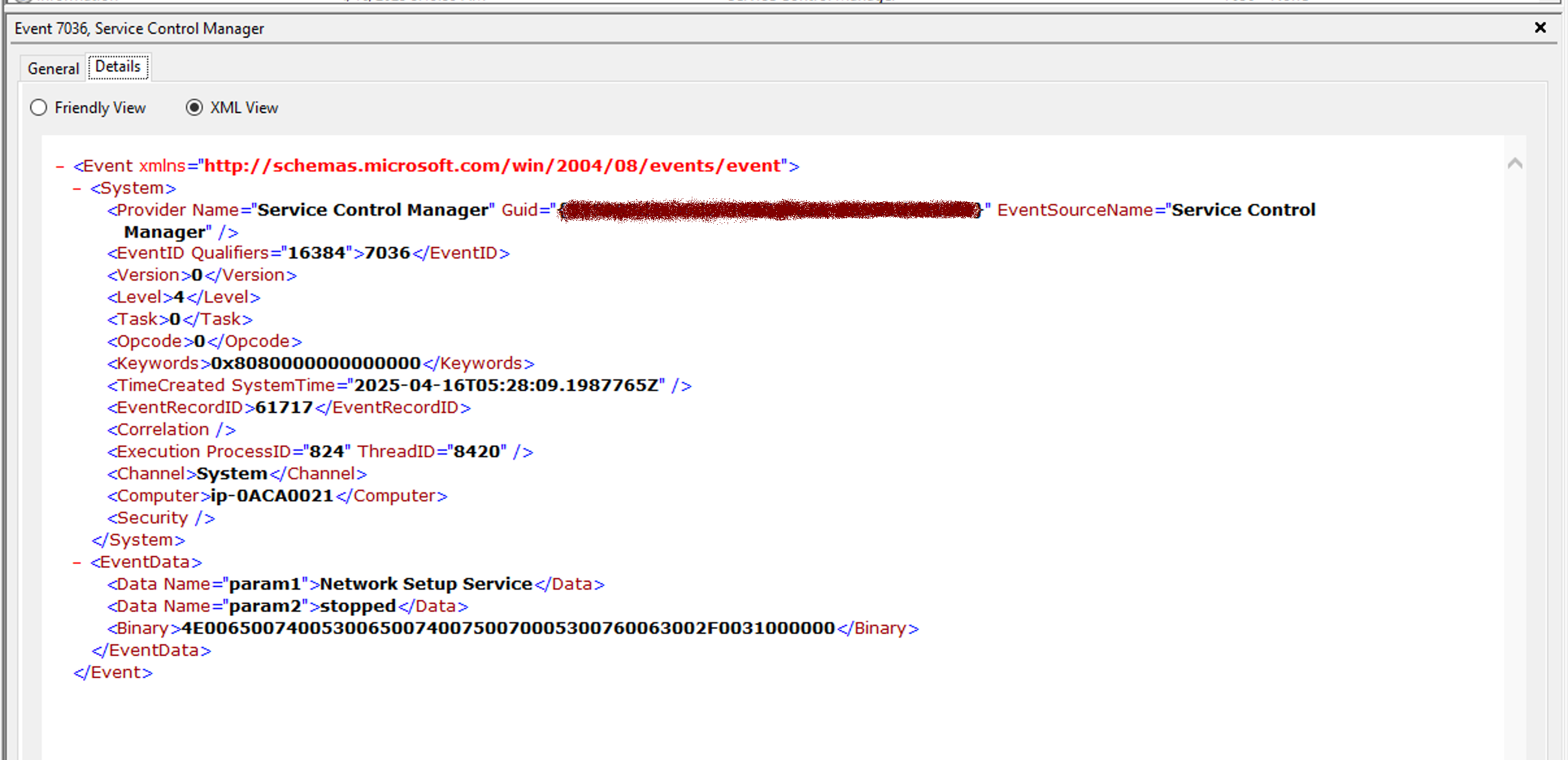Click the Network Setup Service param1 value
This screenshot has width=1568, height=760.
pyautogui.click(x=425, y=585)
